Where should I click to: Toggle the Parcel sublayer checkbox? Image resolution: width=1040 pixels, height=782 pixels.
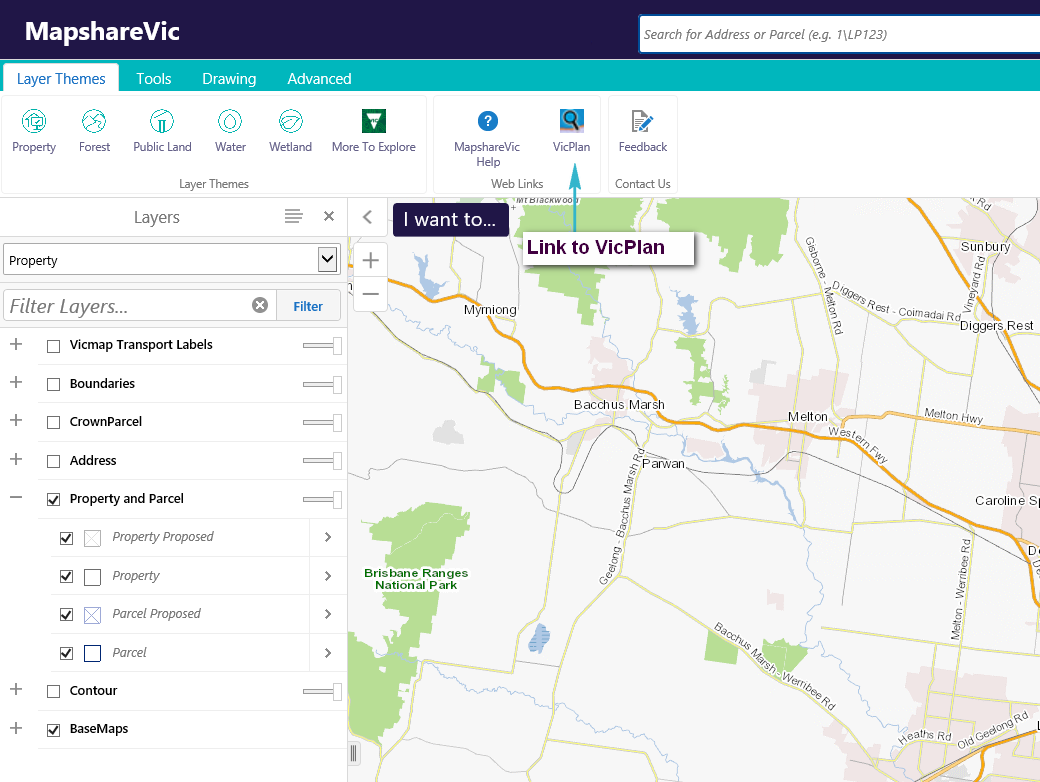point(66,653)
